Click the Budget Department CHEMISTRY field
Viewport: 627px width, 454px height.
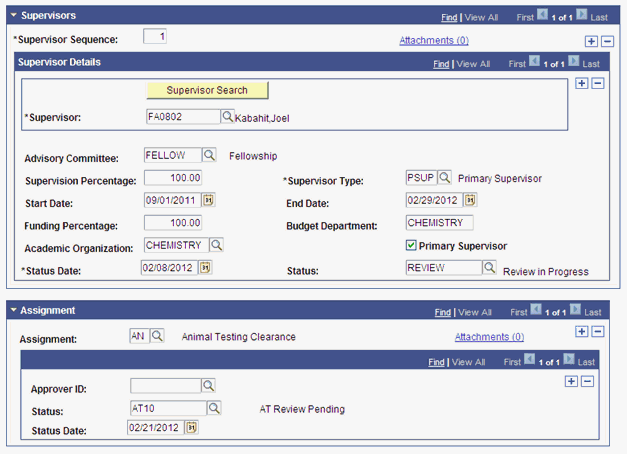(x=439, y=223)
